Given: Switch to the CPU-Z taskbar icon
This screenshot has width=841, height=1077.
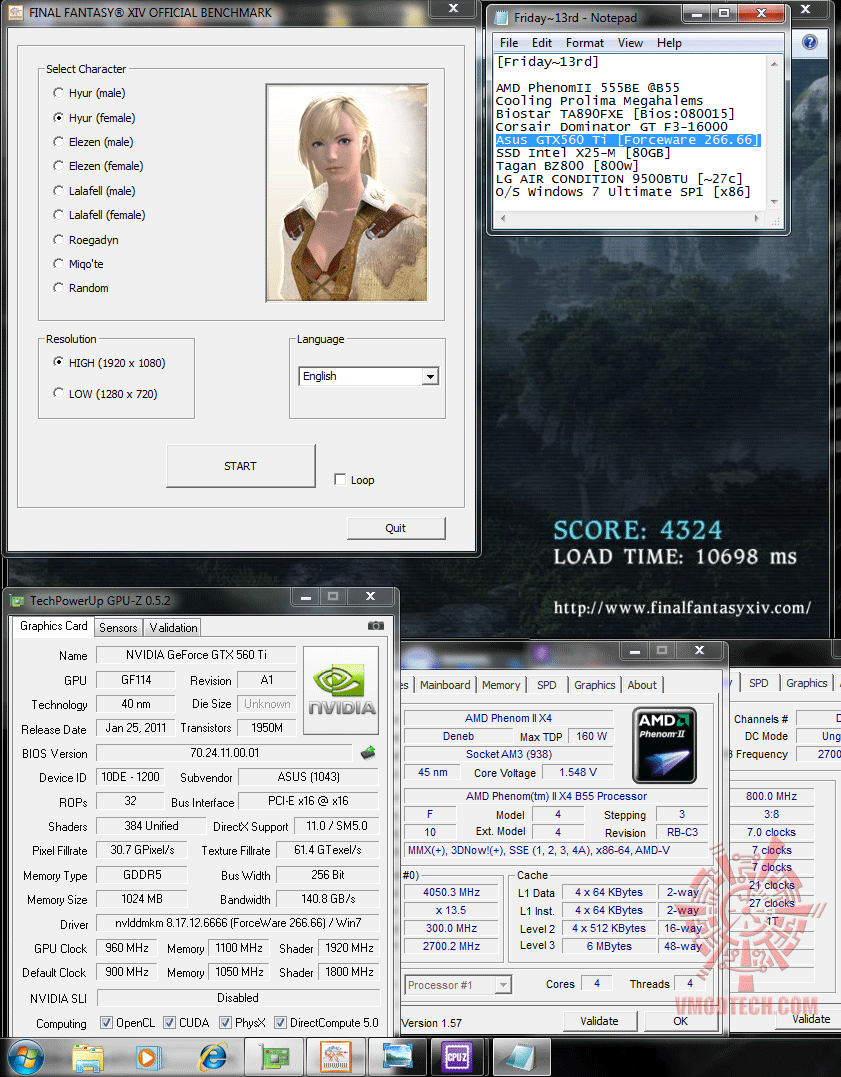Looking at the screenshot, I should tap(458, 1058).
